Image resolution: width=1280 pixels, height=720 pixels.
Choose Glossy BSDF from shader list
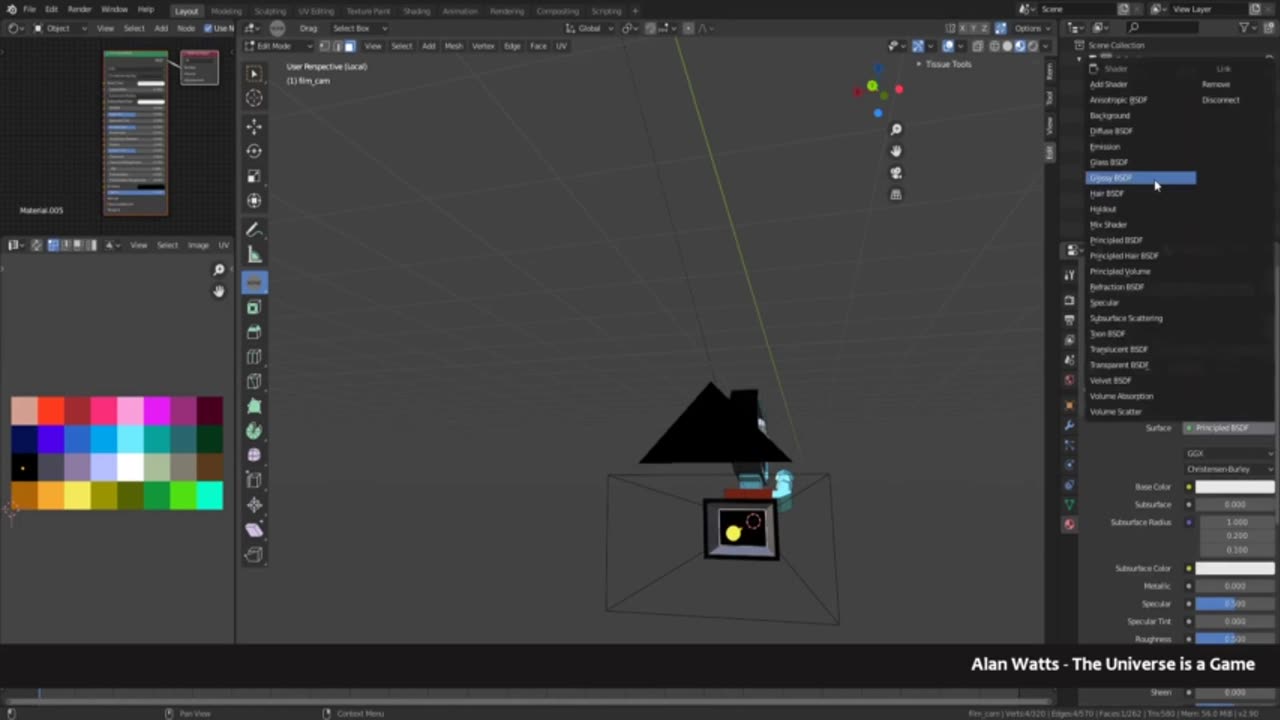[1140, 178]
